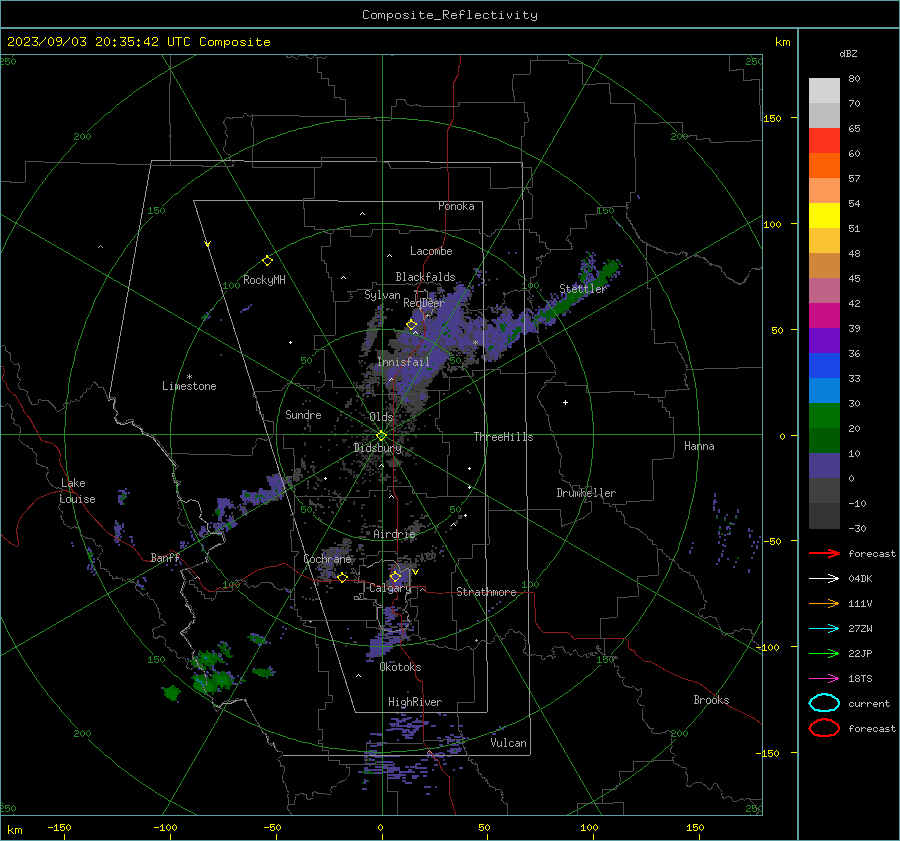
Task: Click the Sylvan town label
Action: tap(382, 295)
